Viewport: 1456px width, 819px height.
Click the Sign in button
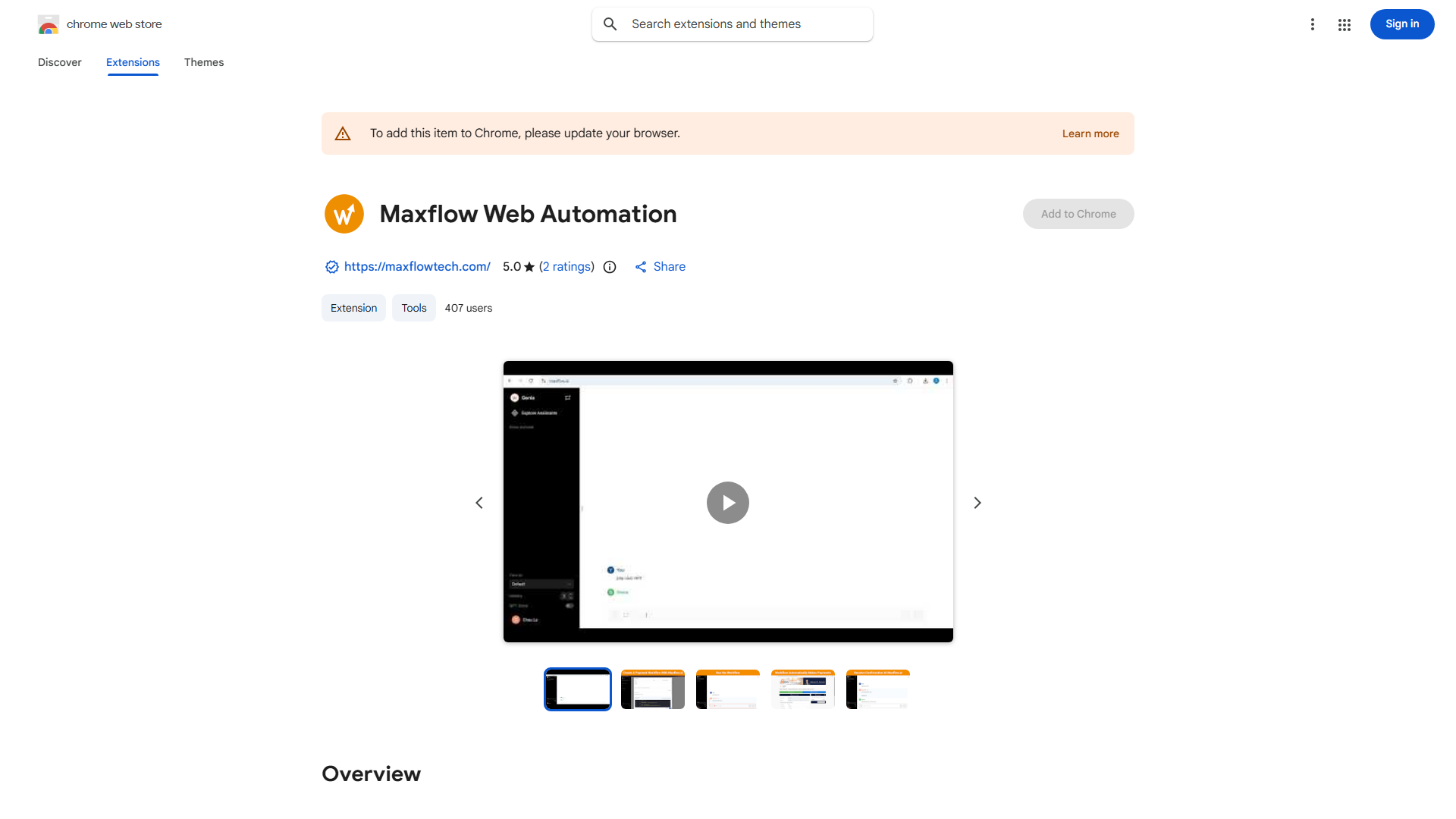click(1401, 24)
